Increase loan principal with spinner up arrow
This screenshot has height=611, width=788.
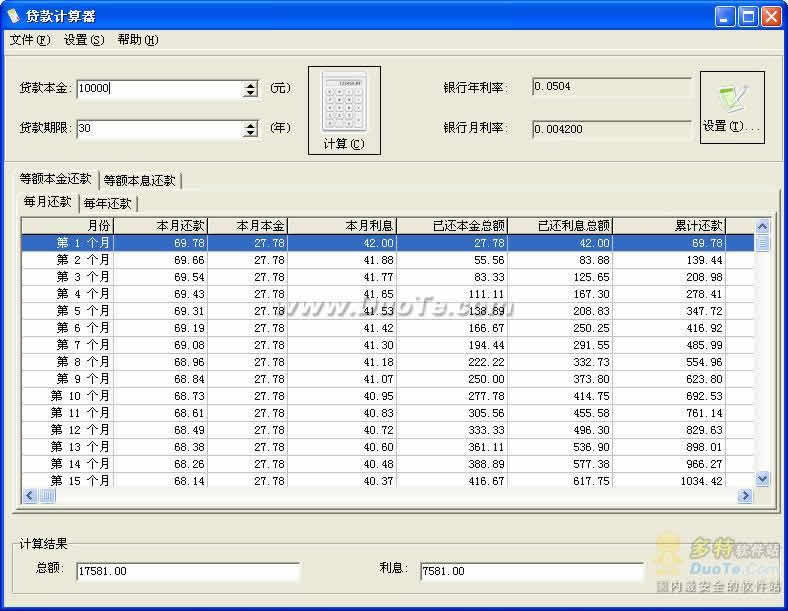click(x=250, y=84)
